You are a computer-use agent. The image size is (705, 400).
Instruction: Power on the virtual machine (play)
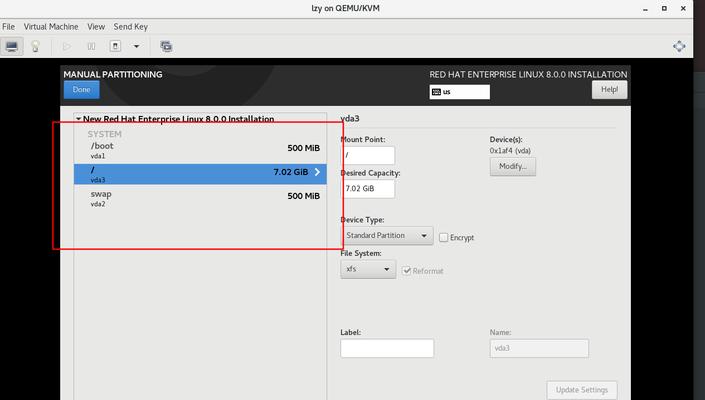[x=67, y=46]
